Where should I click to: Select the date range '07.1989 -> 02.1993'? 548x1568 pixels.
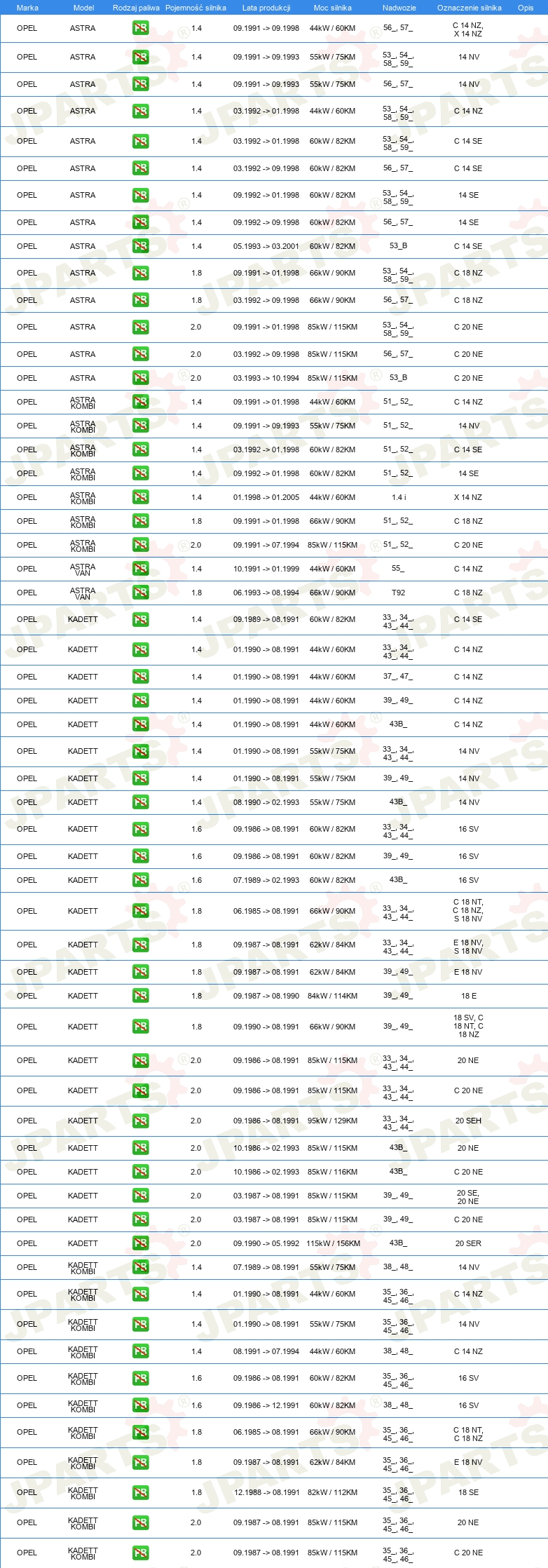tap(266, 880)
